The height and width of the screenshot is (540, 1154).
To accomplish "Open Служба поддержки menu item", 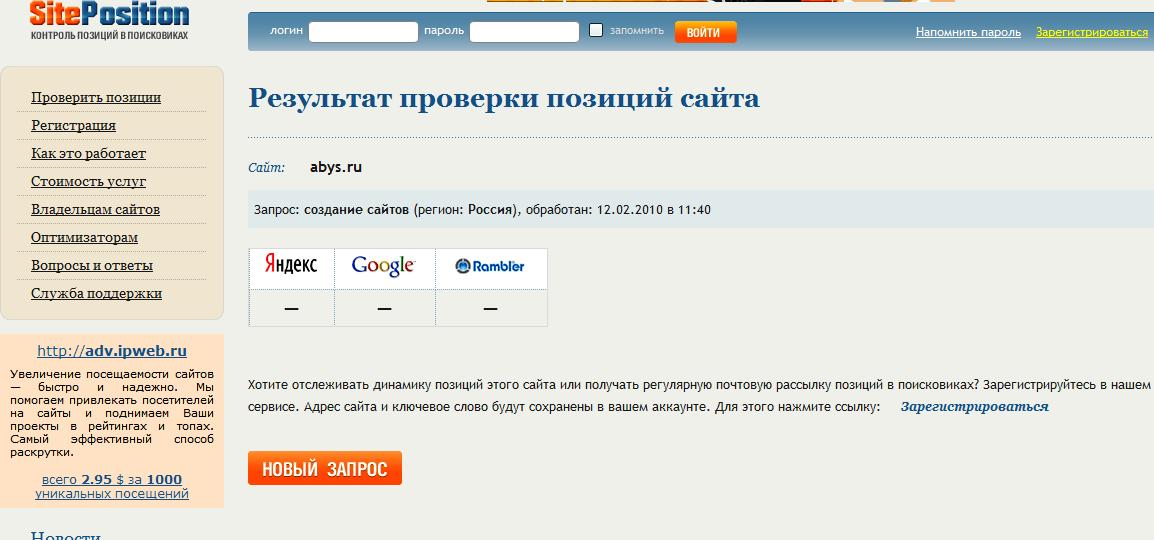I will [x=96, y=294].
